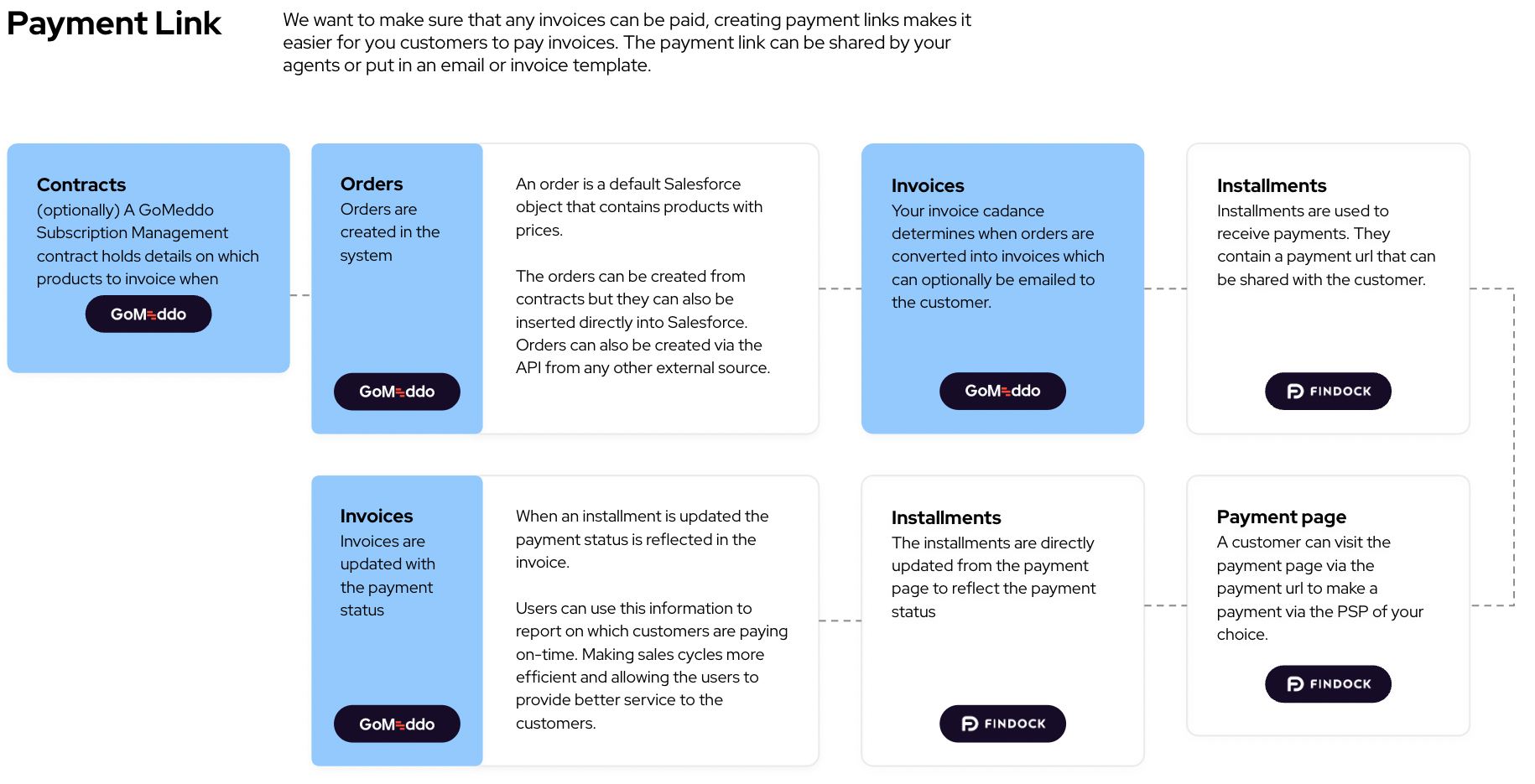Screen dimensions: 1535x784
Task: Click the GoMeddo badge in the invoice cadence card
Action: click(1002, 391)
